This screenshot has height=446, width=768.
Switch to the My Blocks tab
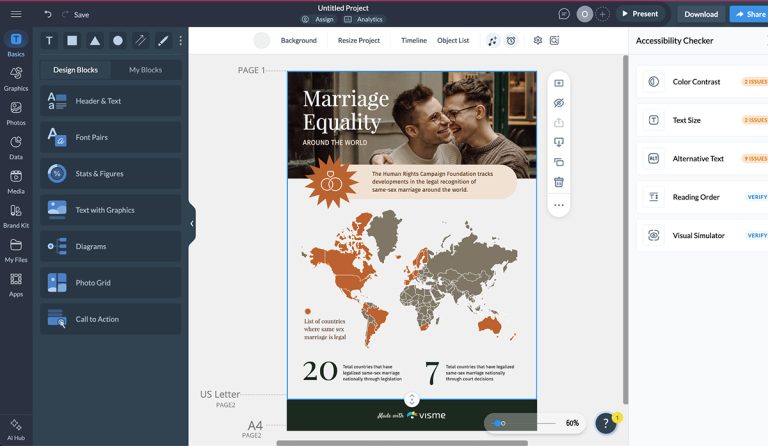(145, 70)
